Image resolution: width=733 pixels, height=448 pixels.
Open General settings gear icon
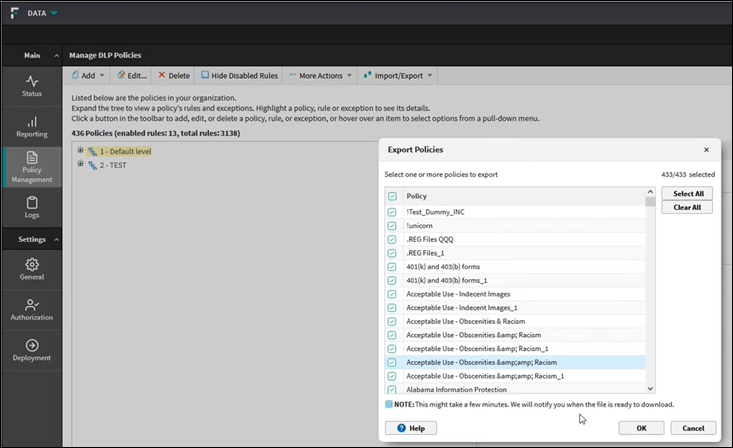[32, 269]
